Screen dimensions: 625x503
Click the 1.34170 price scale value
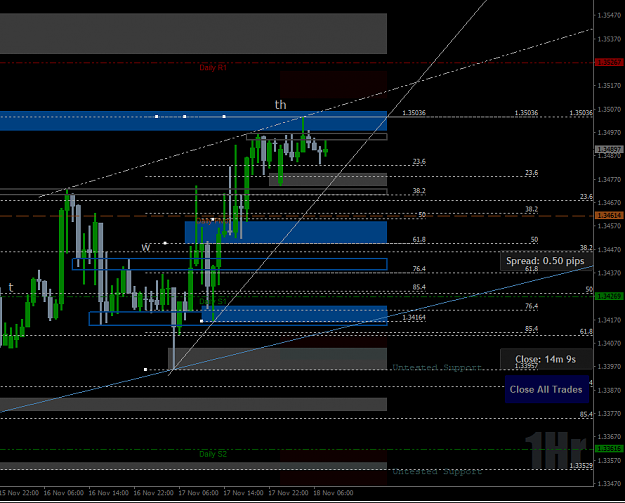[609, 320]
